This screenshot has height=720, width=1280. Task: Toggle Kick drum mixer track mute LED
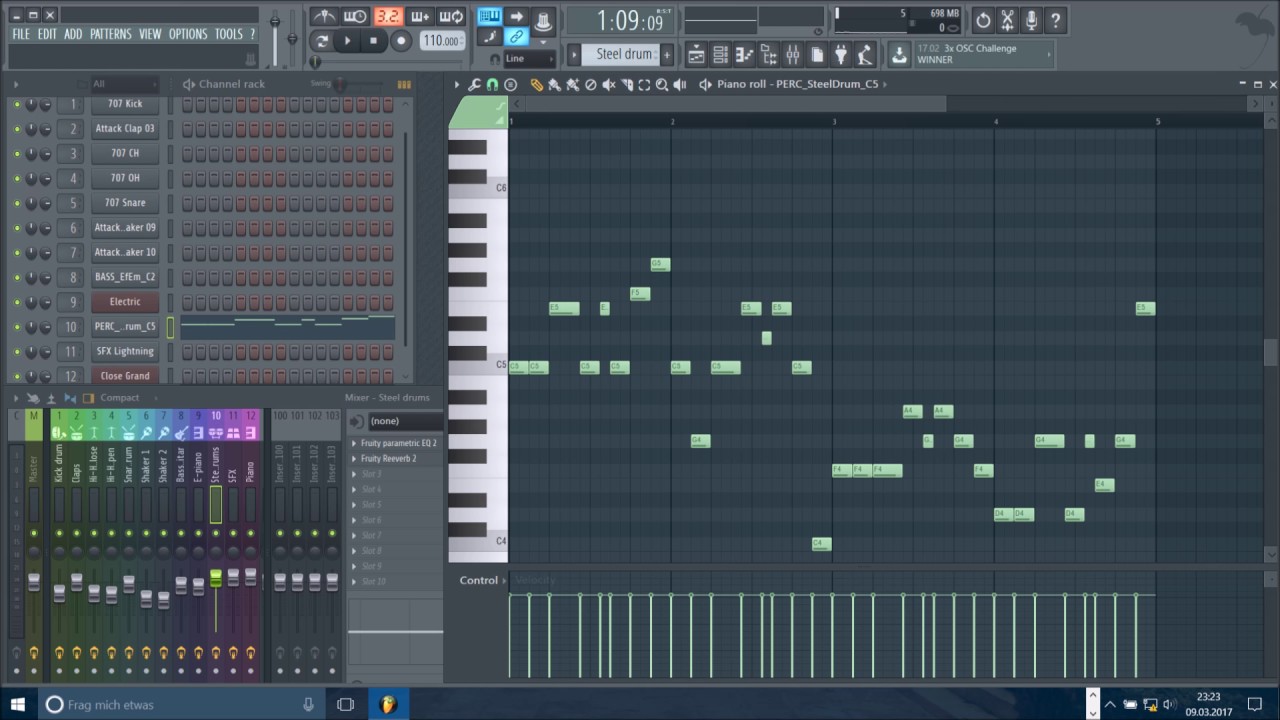[59, 533]
